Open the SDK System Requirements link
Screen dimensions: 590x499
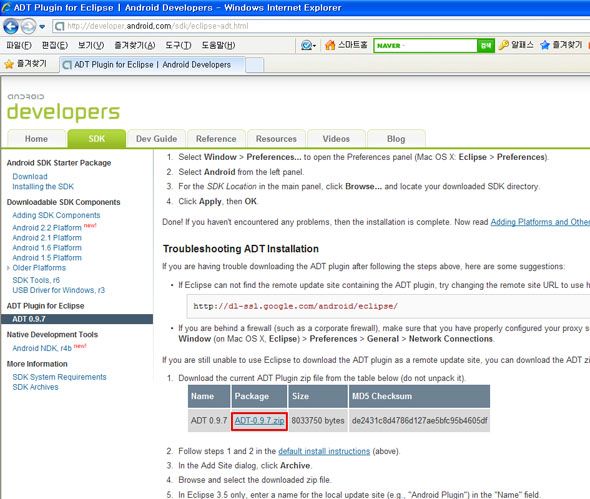pyautogui.click(x=59, y=377)
